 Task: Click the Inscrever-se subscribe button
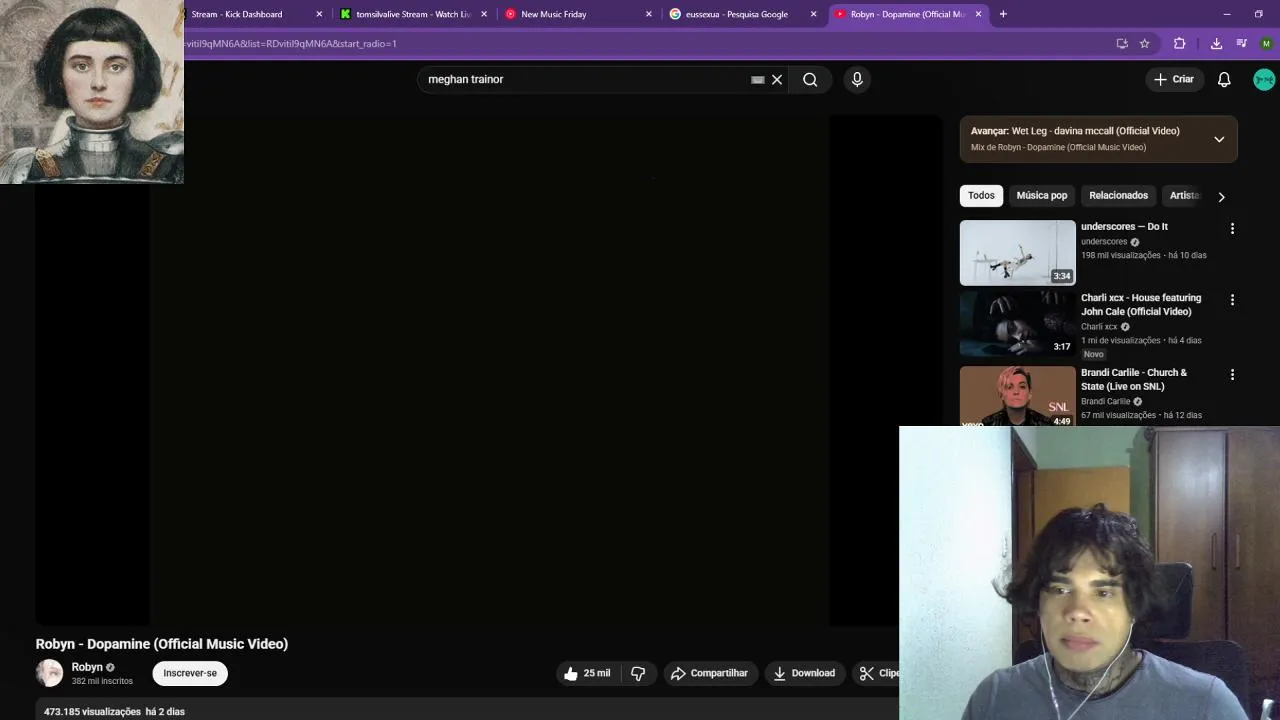pyautogui.click(x=190, y=673)
